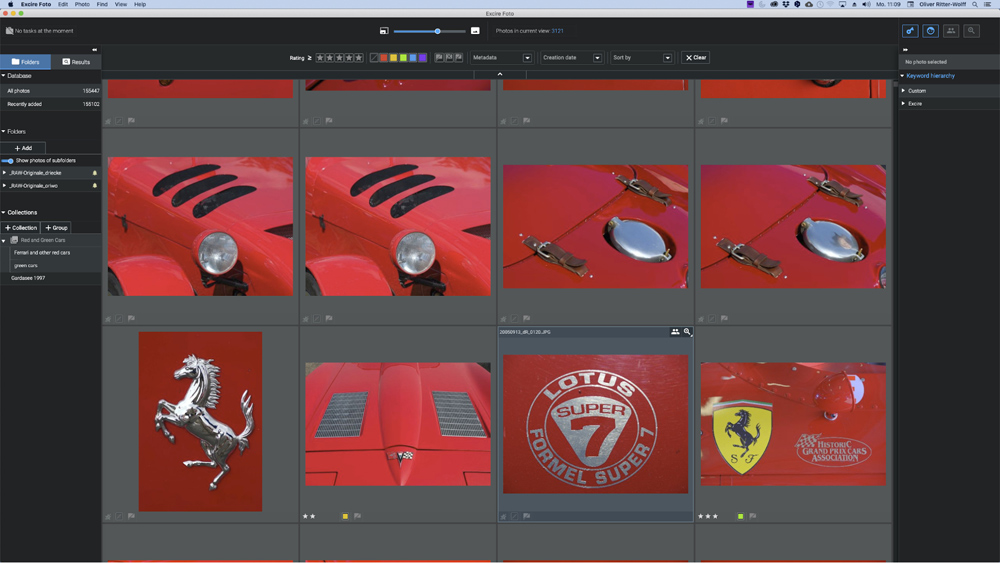This screenshot has height=563, width=1000.
Task: Click the large thumbnail size icon
Action: point(475,31)
